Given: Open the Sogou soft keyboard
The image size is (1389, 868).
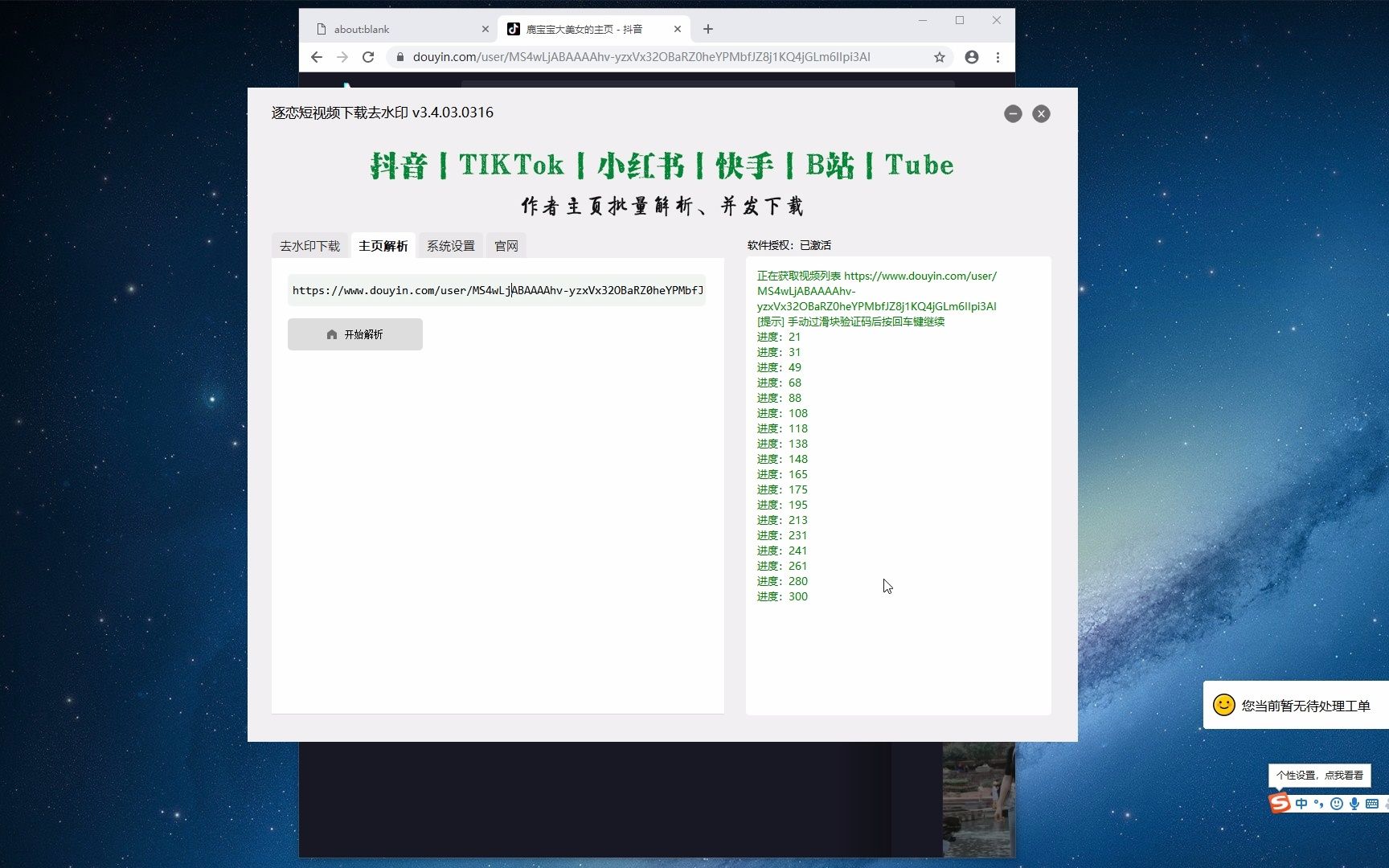Looking at the screenshot, I should click(1372, 804).
